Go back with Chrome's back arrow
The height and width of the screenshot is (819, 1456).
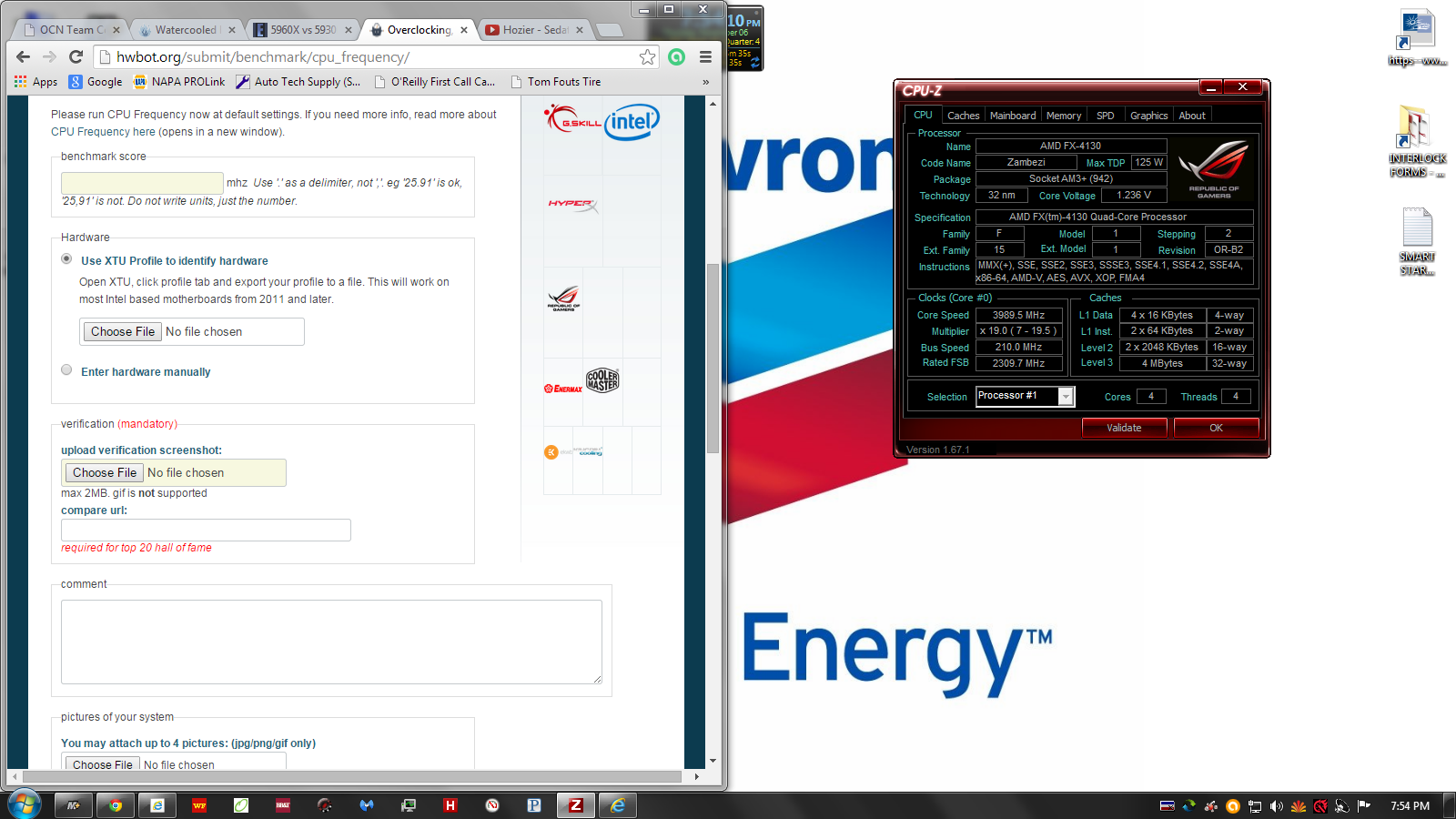(24, 56)
